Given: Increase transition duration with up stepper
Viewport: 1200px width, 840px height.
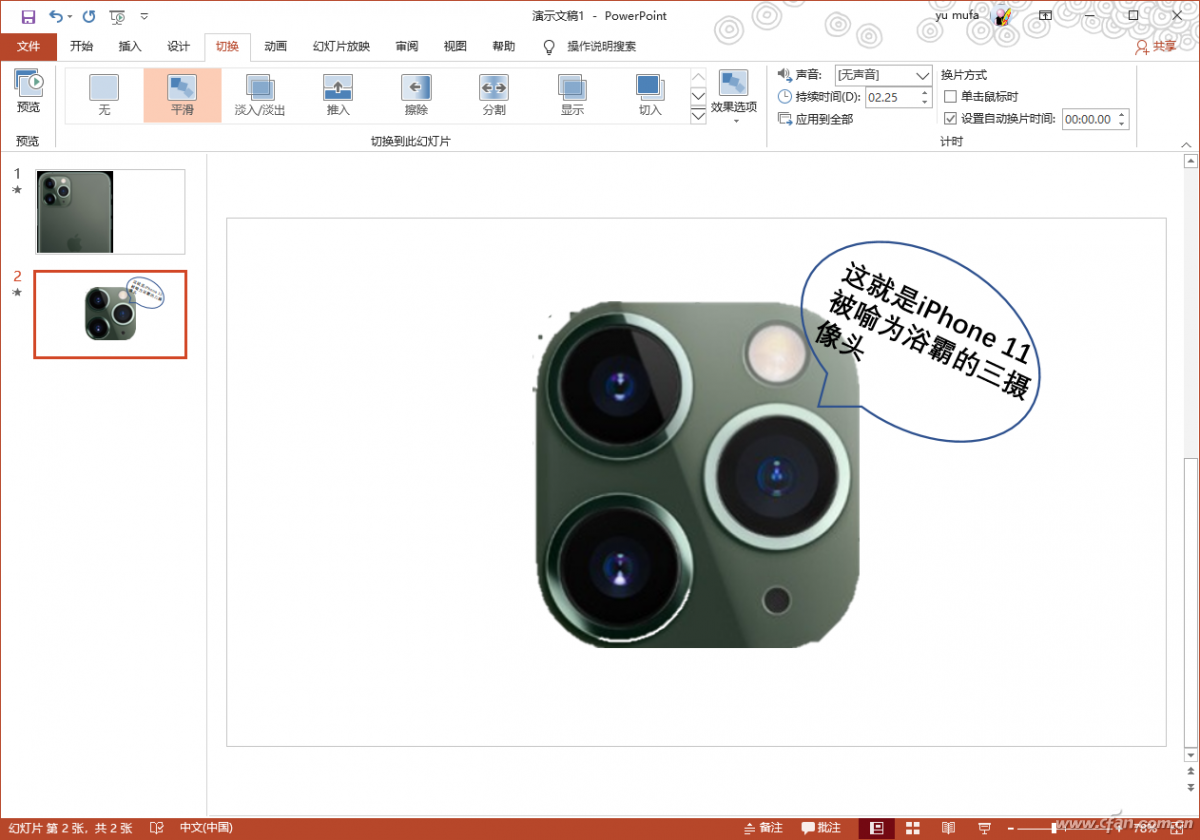Looking at the screenshot, I should [926, 92].
